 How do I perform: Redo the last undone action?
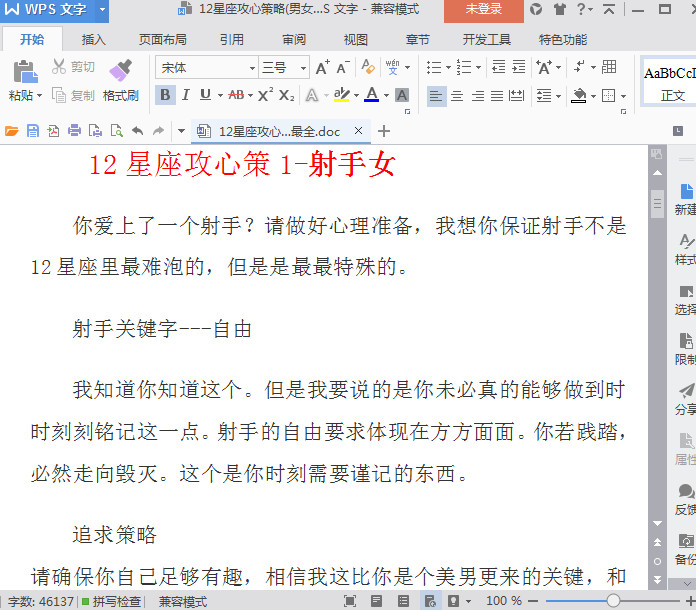pyautogui.click(x=158, y=131)
